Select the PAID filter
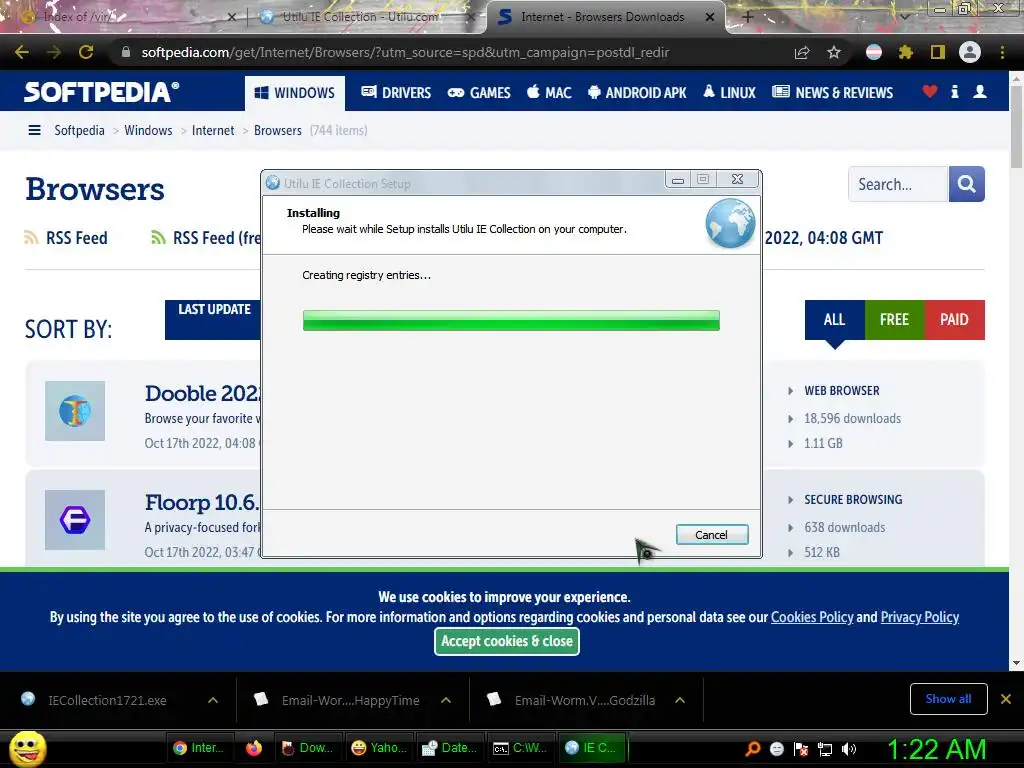This screenshot has width=1024, height=768. point(954,319)
